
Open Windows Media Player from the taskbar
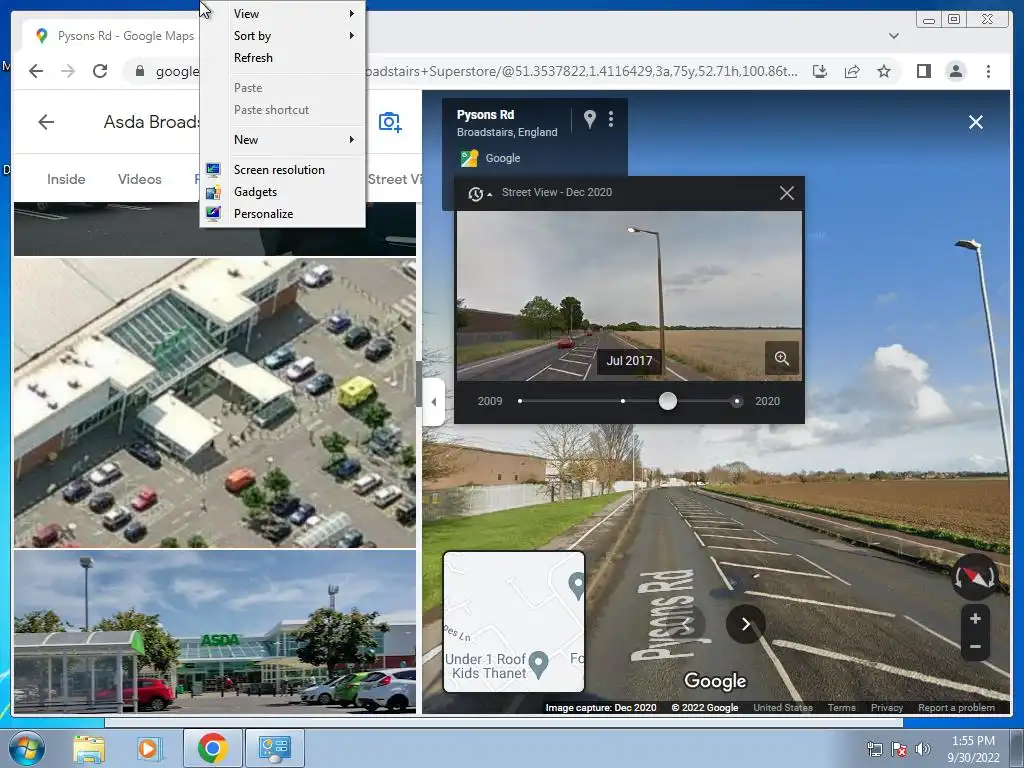pyautogui.click(x=149, y=748)
